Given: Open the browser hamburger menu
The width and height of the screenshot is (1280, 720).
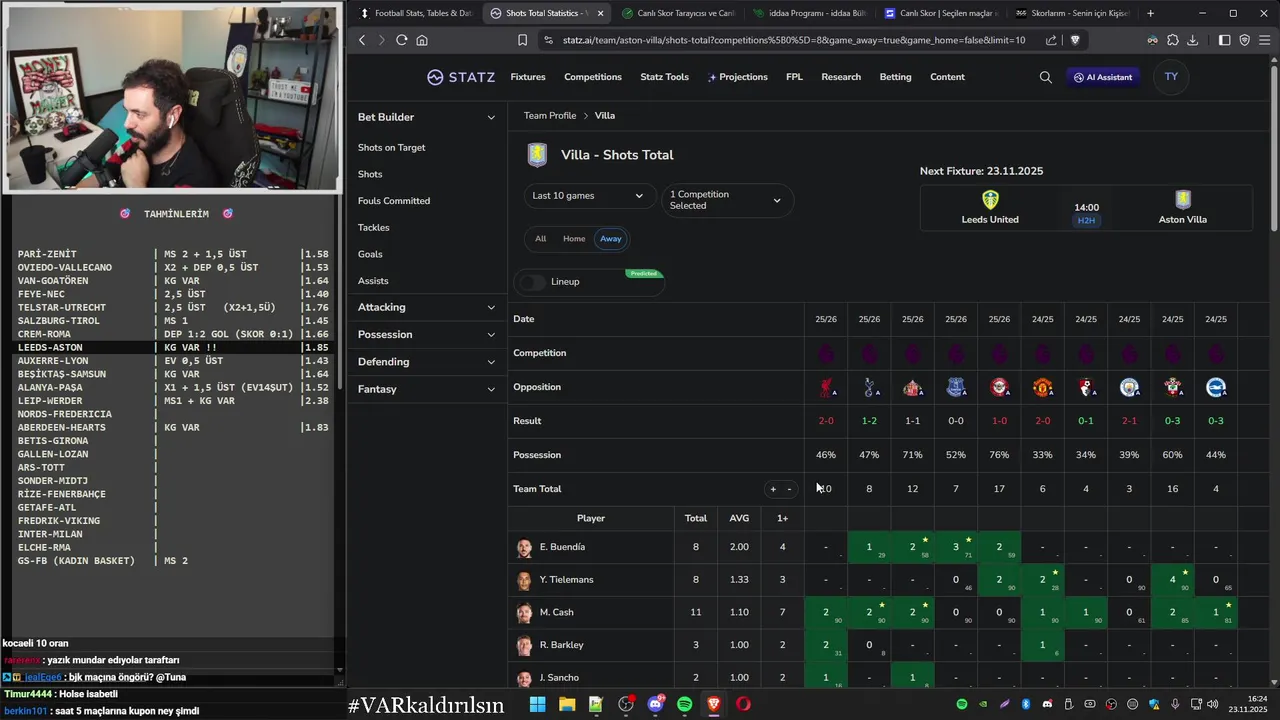Looking at the screenshot, I should [1265, 40].
